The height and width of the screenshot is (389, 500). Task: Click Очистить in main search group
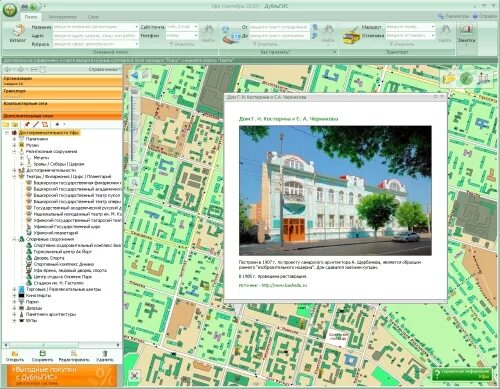182,44
